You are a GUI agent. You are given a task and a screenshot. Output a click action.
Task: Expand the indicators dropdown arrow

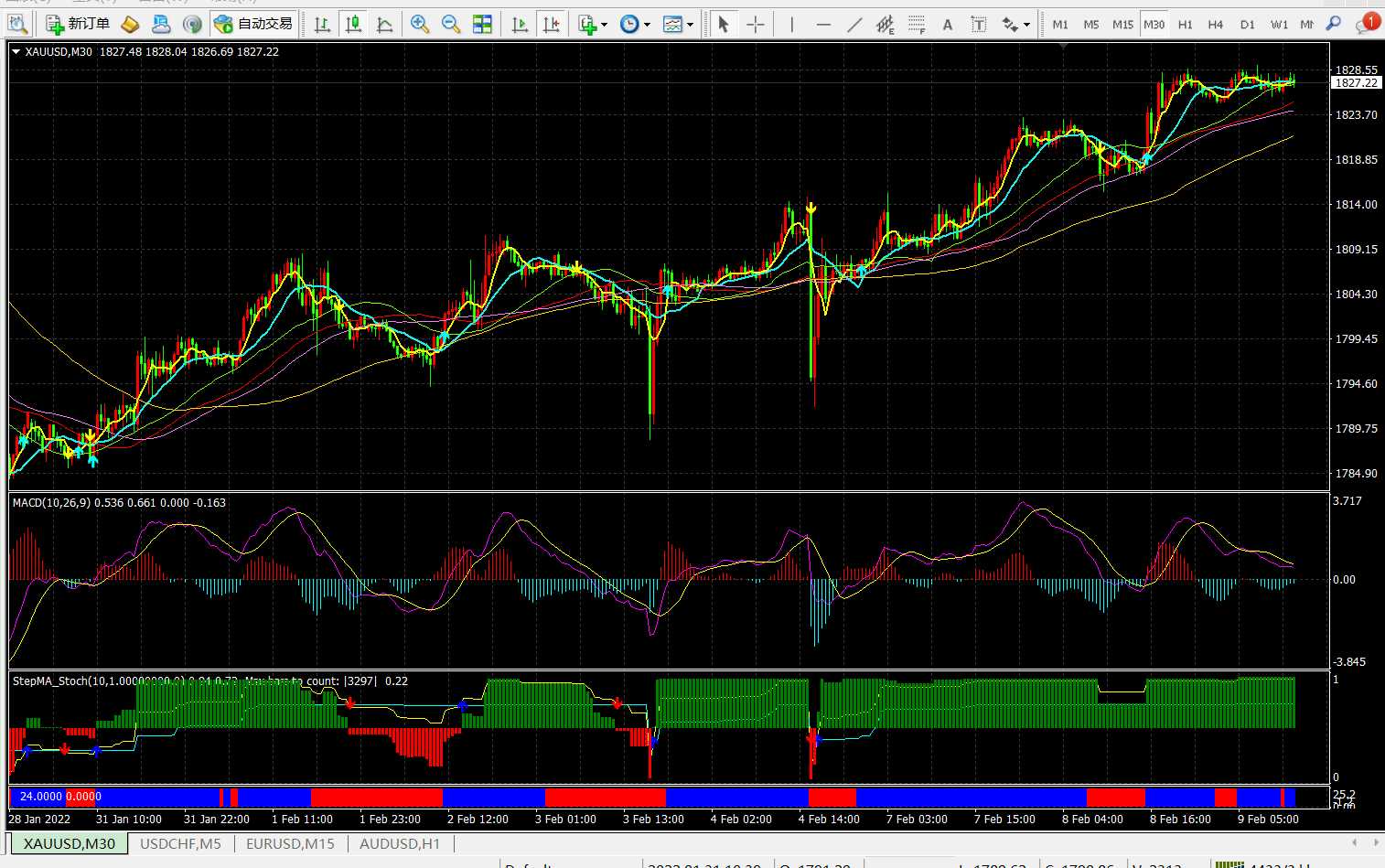tap(604, 25)
